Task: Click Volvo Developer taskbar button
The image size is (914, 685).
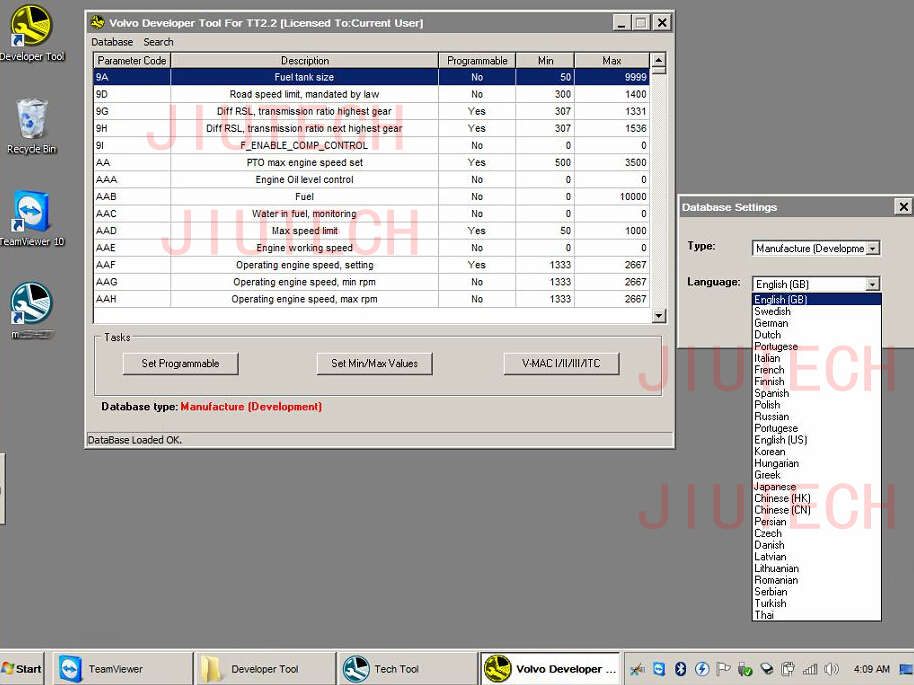Action: (x=550, y=669)
